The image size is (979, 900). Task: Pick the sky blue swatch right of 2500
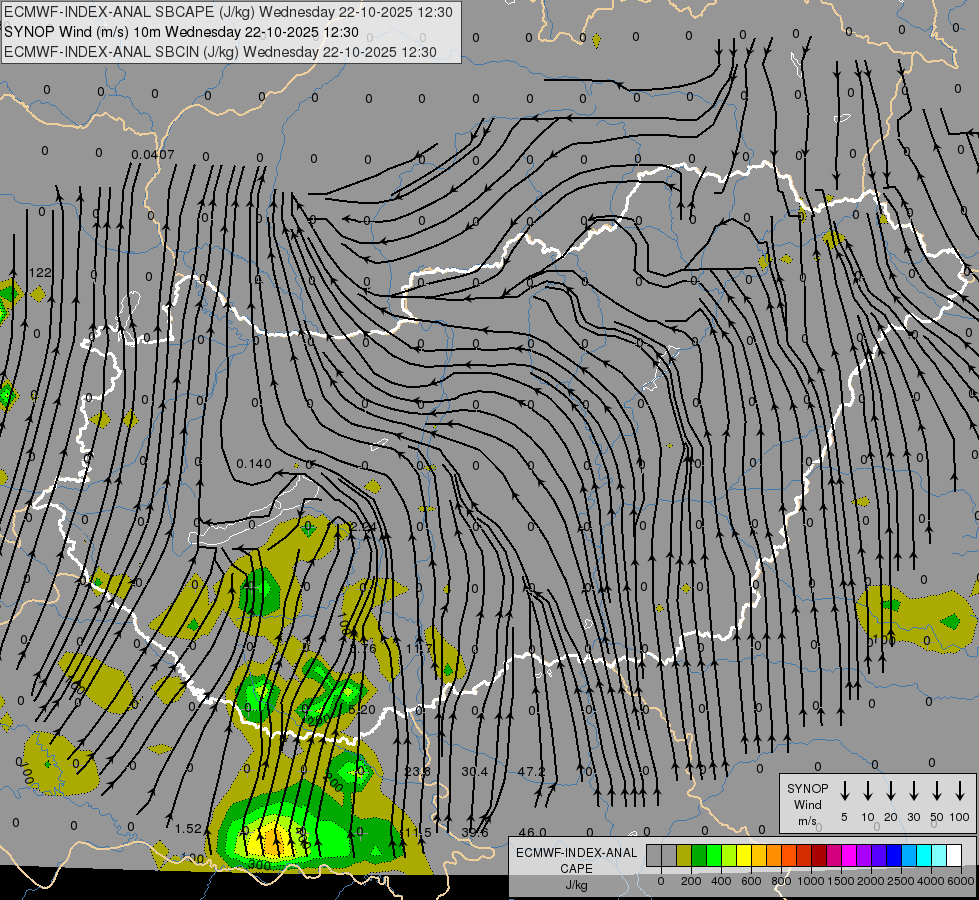tap(908, 855)
